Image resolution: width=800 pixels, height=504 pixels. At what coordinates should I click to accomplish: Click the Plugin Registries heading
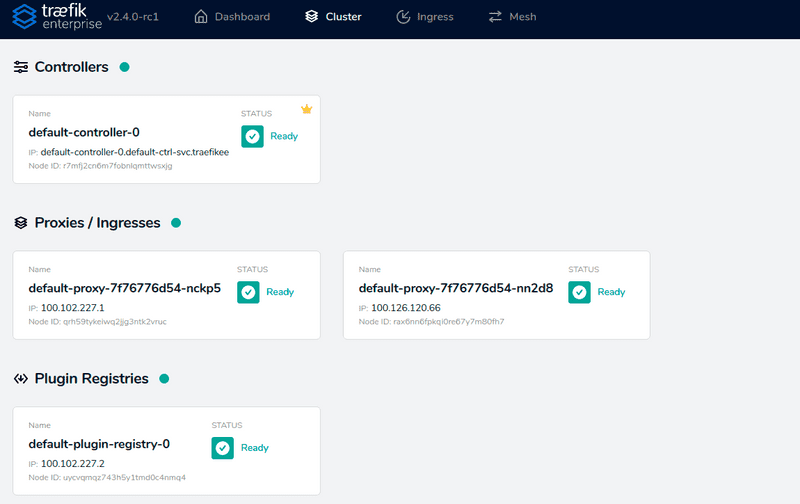(x=91, y=379)
